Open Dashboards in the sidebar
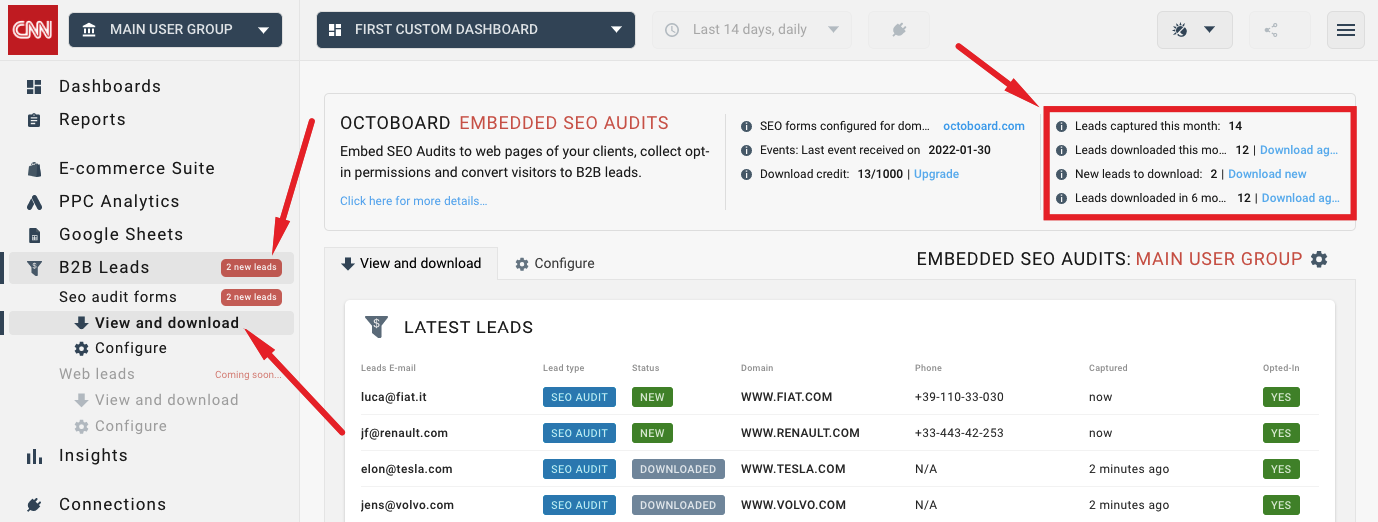This screenshot has width=1378, height=522. coord(110,86)
